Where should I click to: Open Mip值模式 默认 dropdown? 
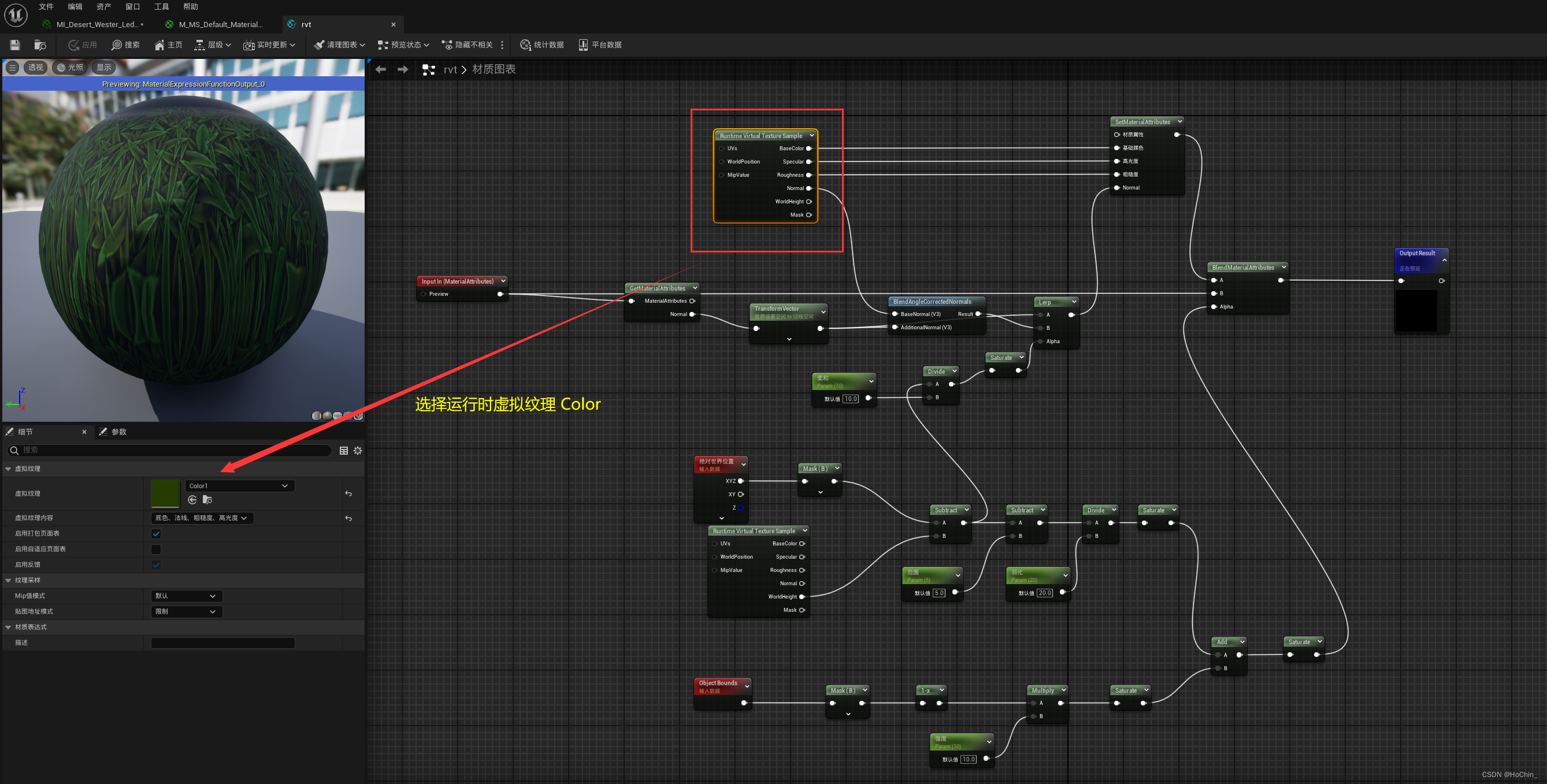[186, 596]
